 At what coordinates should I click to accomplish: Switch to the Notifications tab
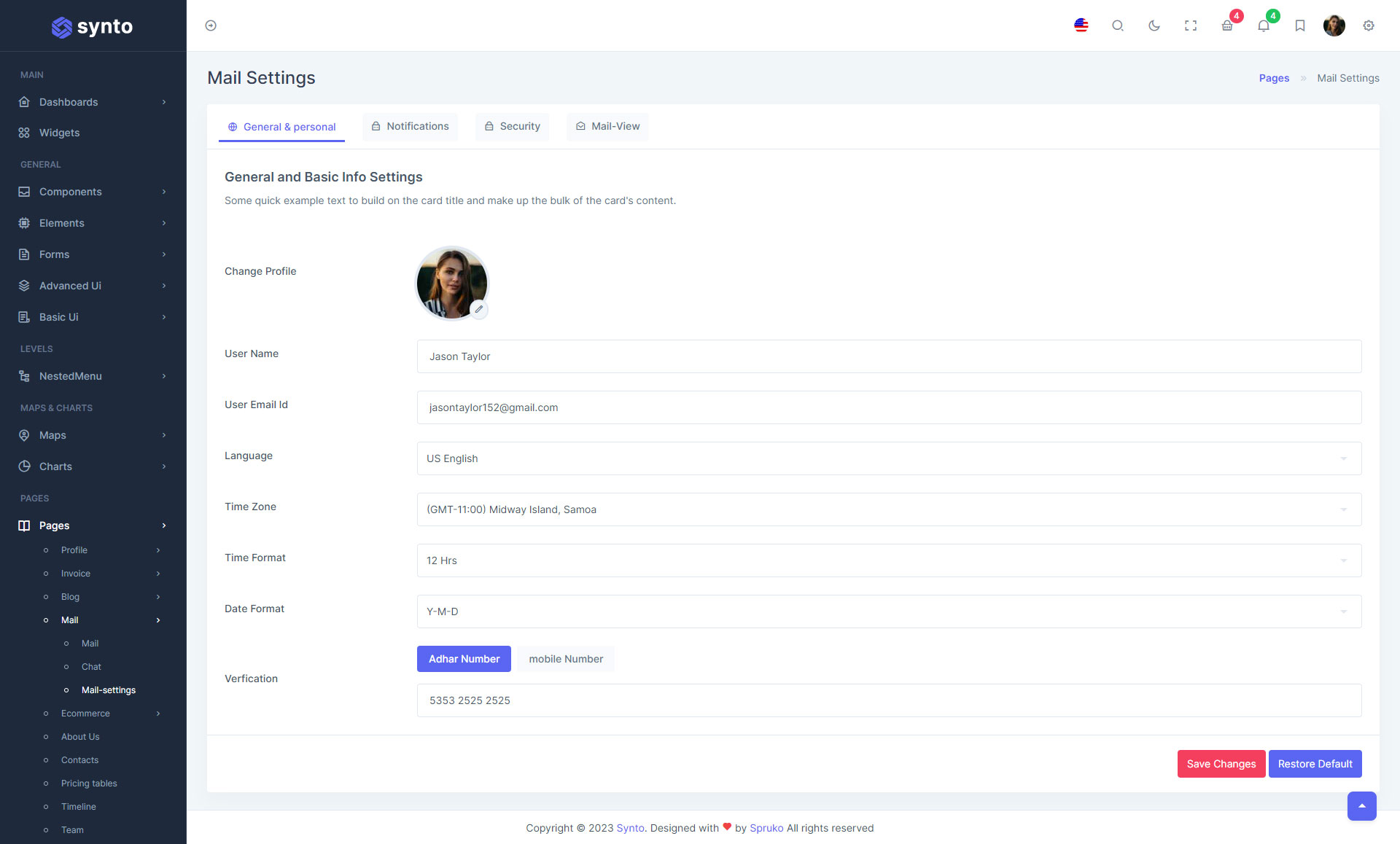410,126
